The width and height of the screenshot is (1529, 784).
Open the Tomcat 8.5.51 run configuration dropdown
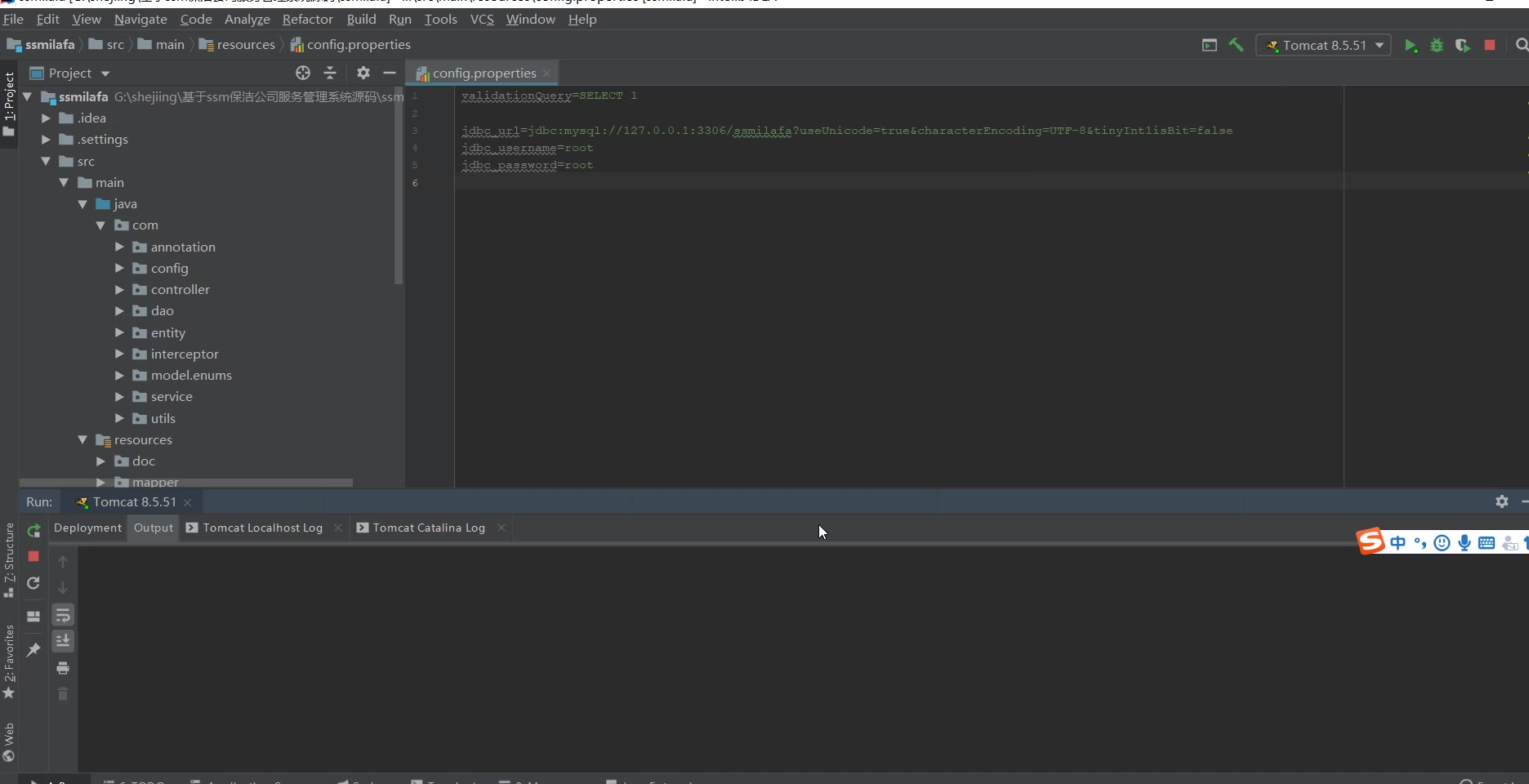1323,46
